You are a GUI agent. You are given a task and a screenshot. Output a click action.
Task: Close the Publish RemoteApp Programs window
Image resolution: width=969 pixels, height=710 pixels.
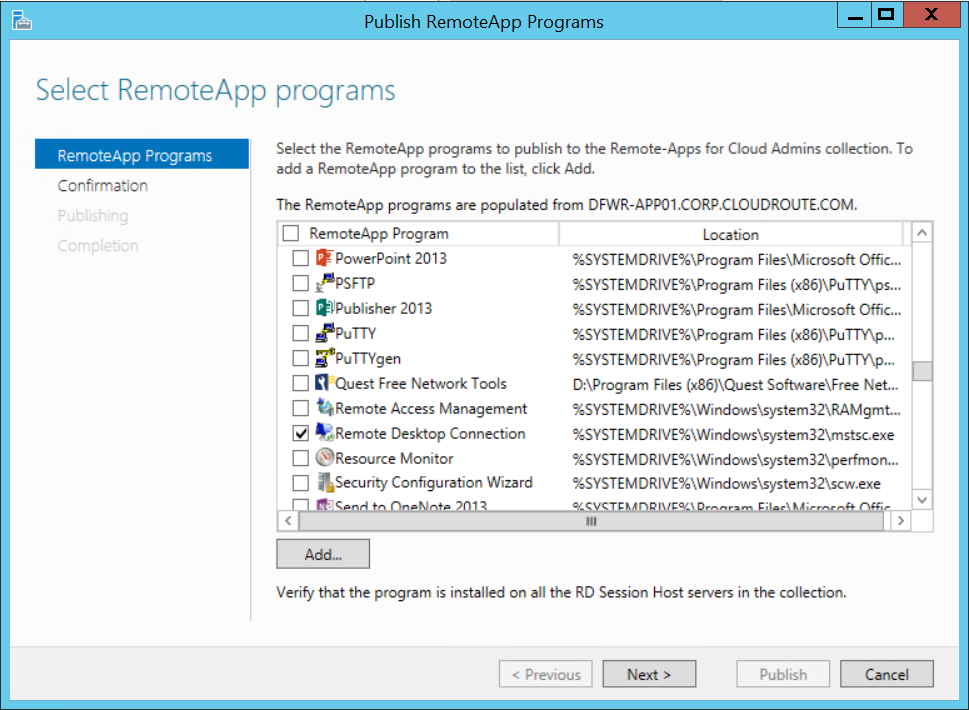931,15
